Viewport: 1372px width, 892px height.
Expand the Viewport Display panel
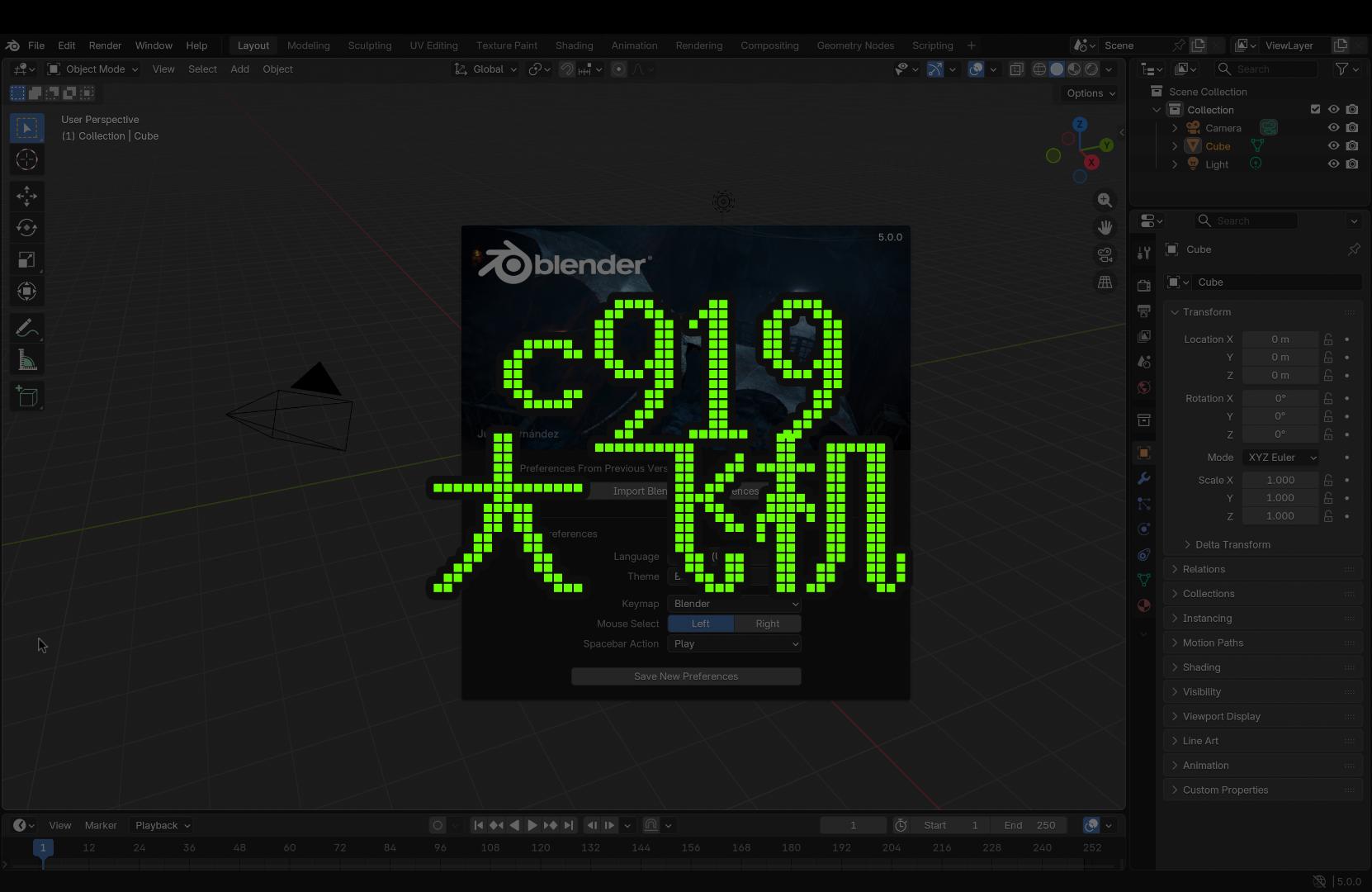click(1221, 717)
